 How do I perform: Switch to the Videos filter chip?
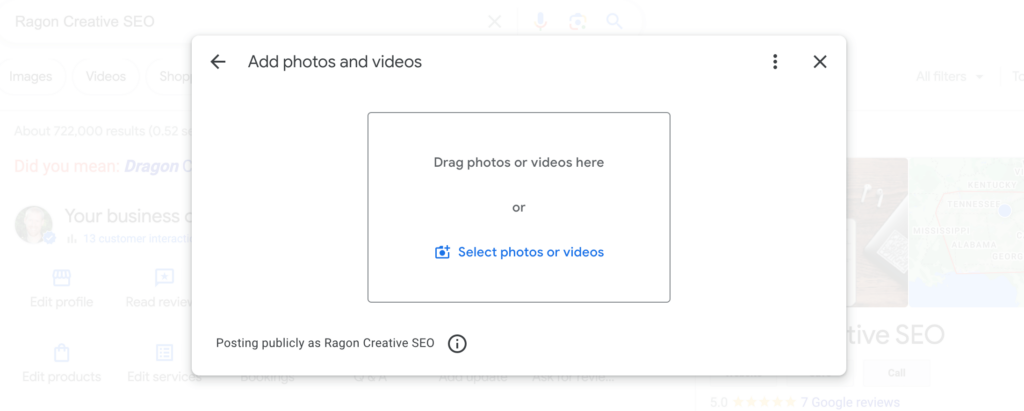tap(106, 76)
